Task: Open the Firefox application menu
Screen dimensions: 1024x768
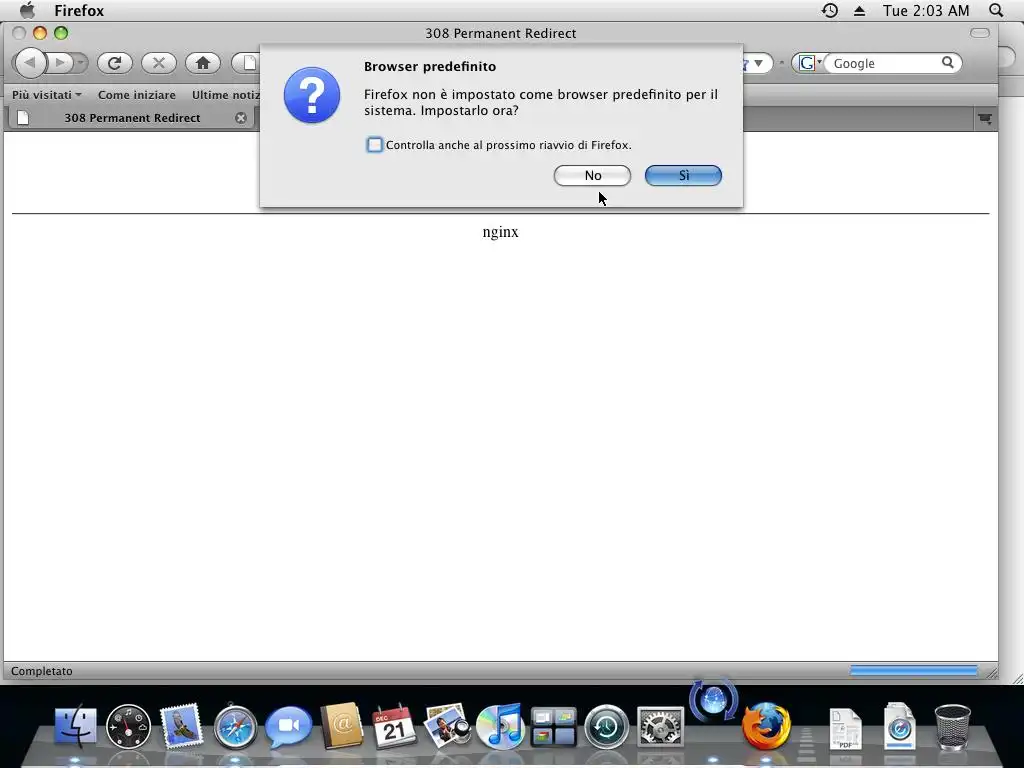Action: tap(79, 10)
